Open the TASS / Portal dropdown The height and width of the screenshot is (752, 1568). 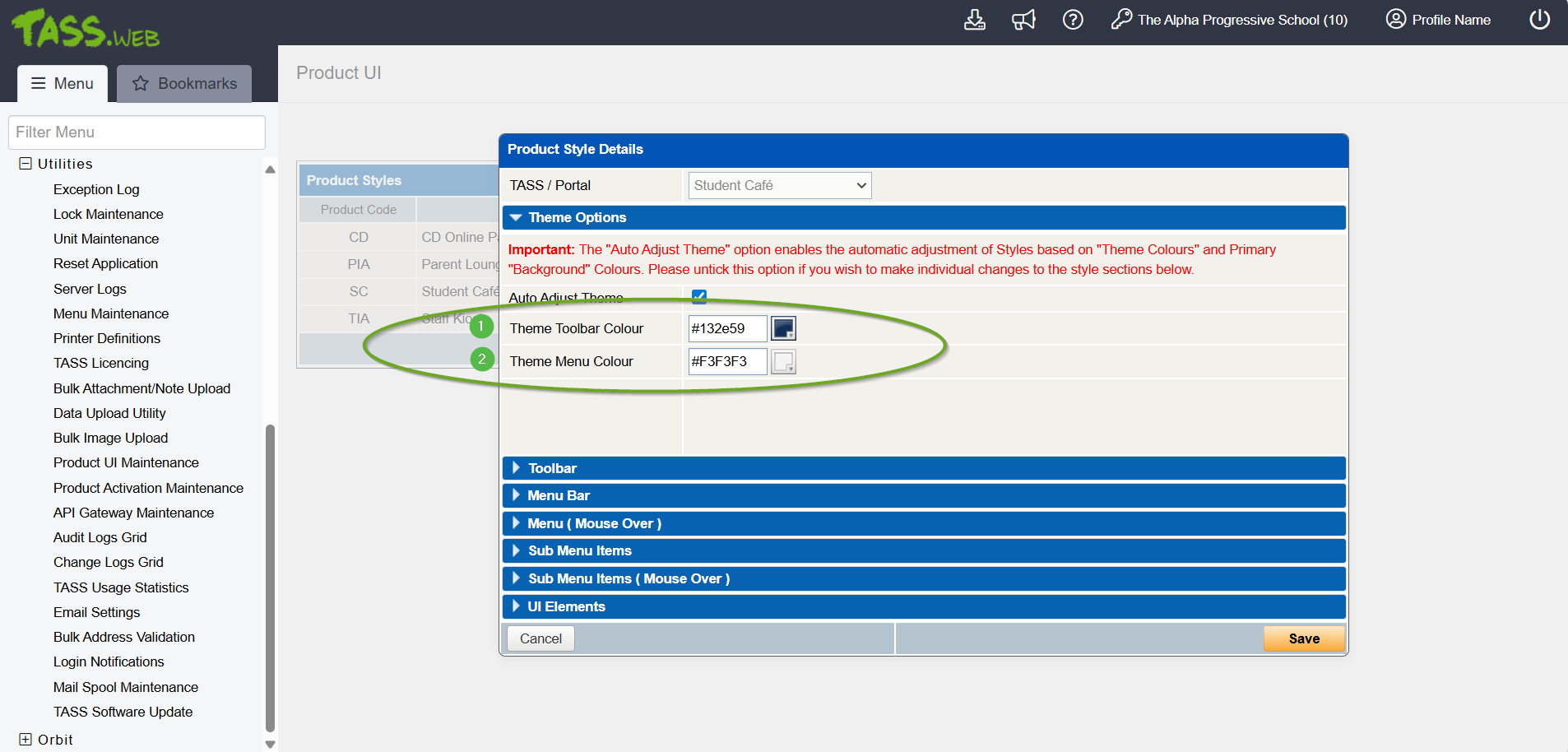[779, 185]
